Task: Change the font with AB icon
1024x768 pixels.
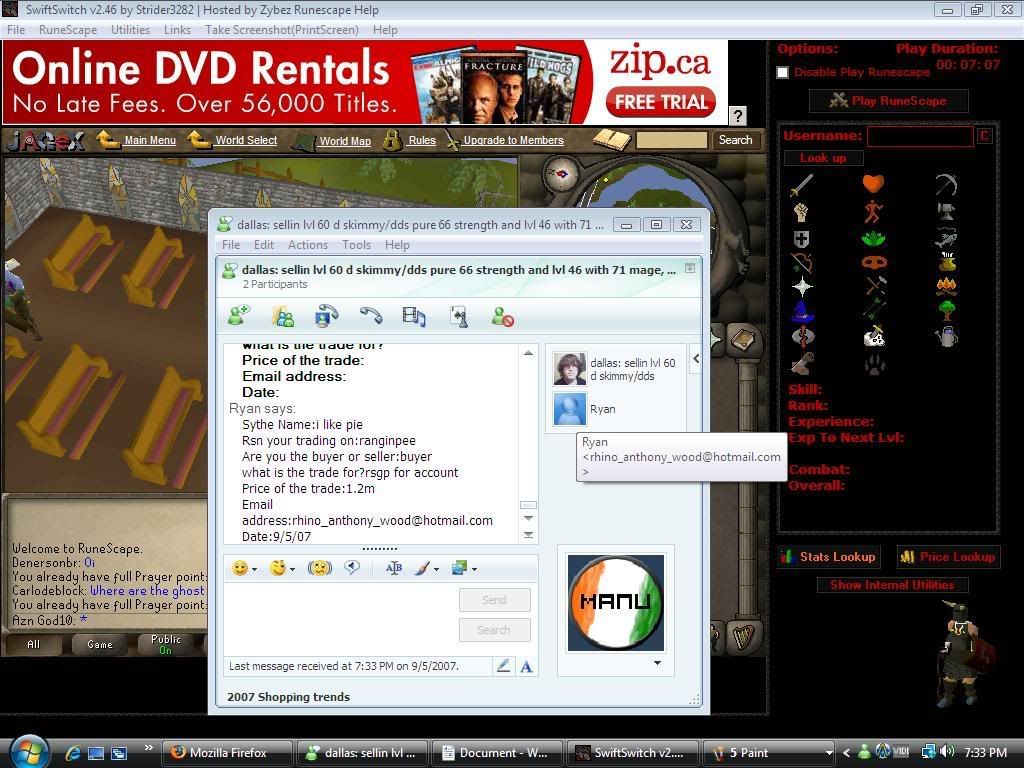Action: click(x=394, y=568)
